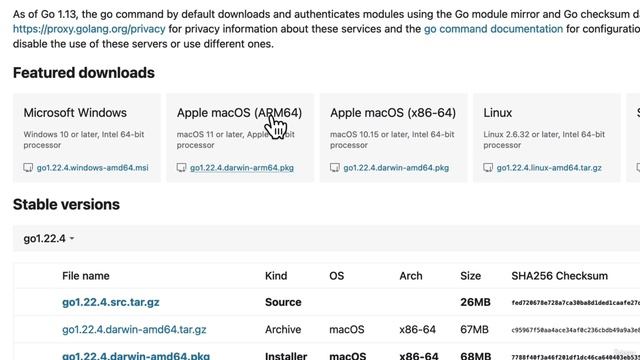Screen dimensions: 640x360
Task: Download go1.22.4.darwin-arm64.pkg featured file
Action: tap(242, 168)
